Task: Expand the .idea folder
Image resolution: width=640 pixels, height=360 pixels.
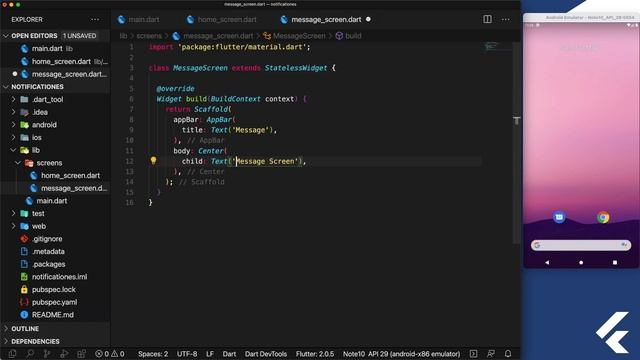Action: coord(40,112)
